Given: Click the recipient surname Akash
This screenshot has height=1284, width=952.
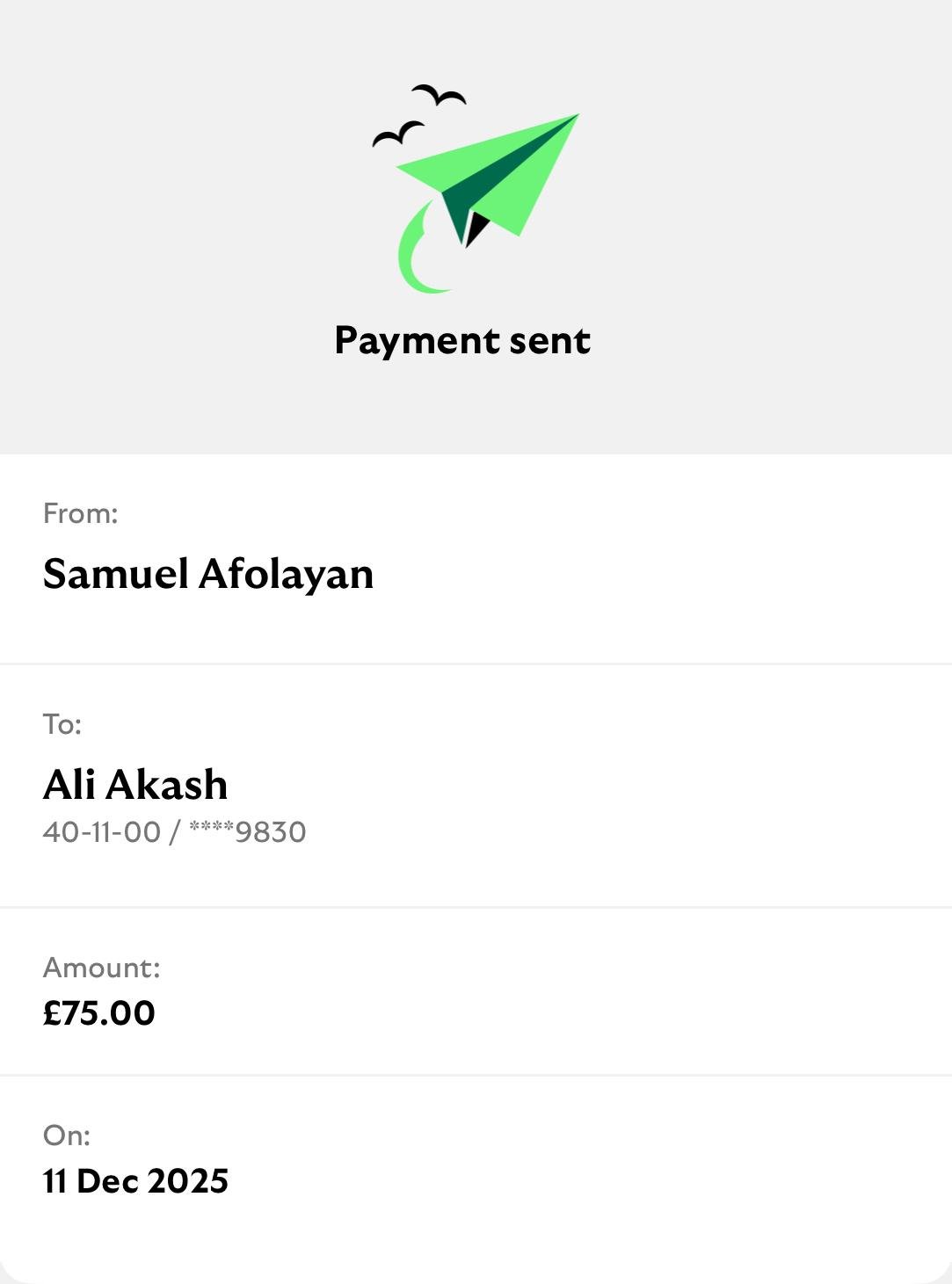Looking at the screenshot, I should (166, 785).
